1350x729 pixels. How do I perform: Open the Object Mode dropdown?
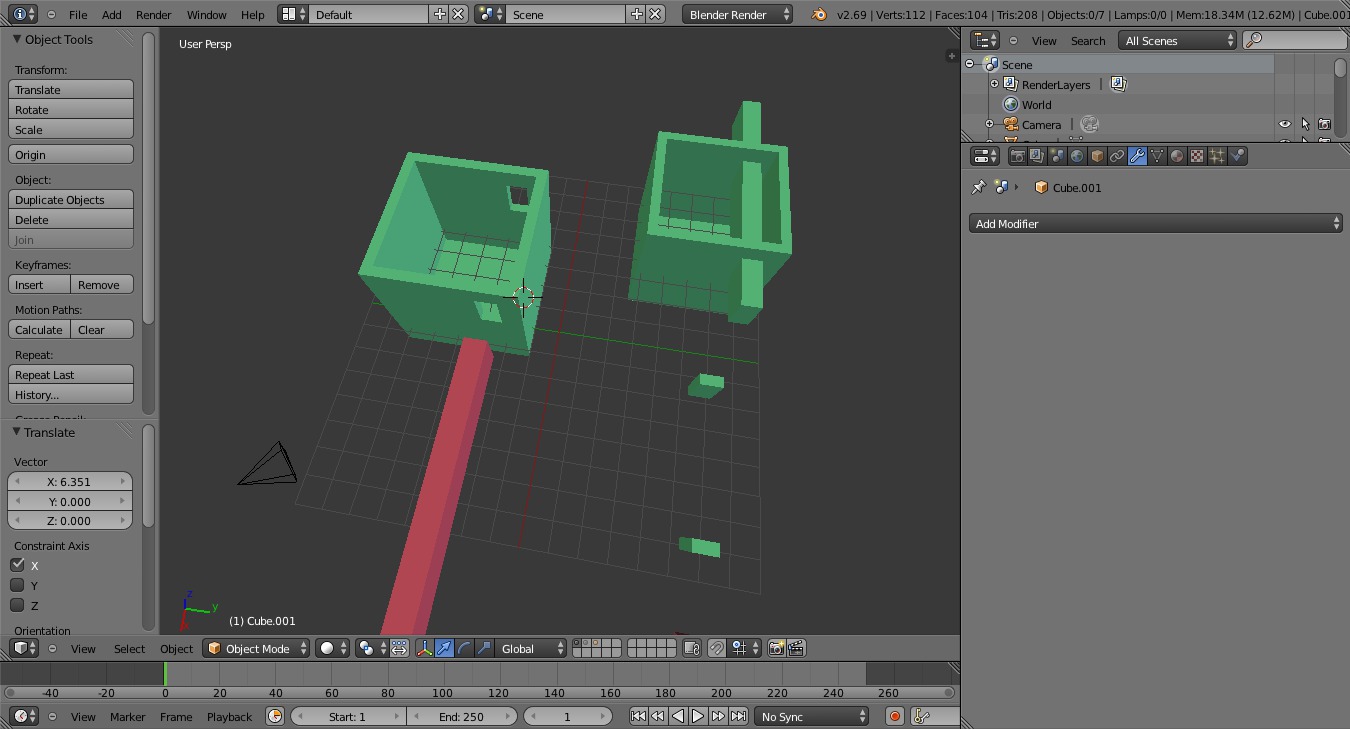pos(256,648)
